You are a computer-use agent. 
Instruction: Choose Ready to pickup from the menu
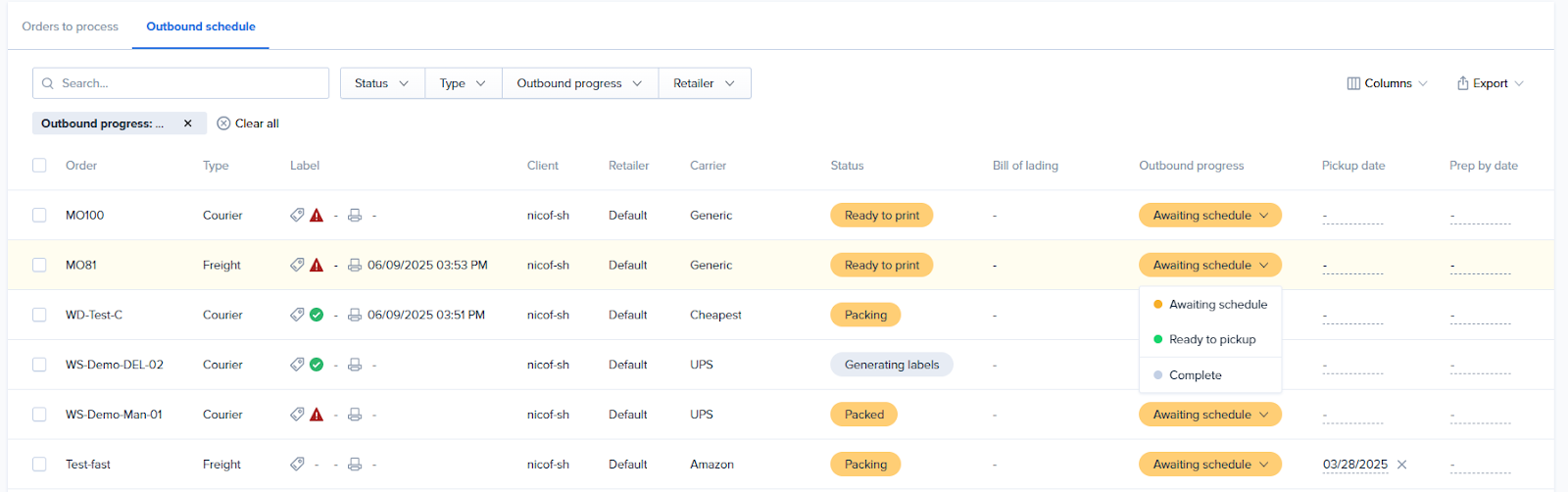[x=1211, y=340]
